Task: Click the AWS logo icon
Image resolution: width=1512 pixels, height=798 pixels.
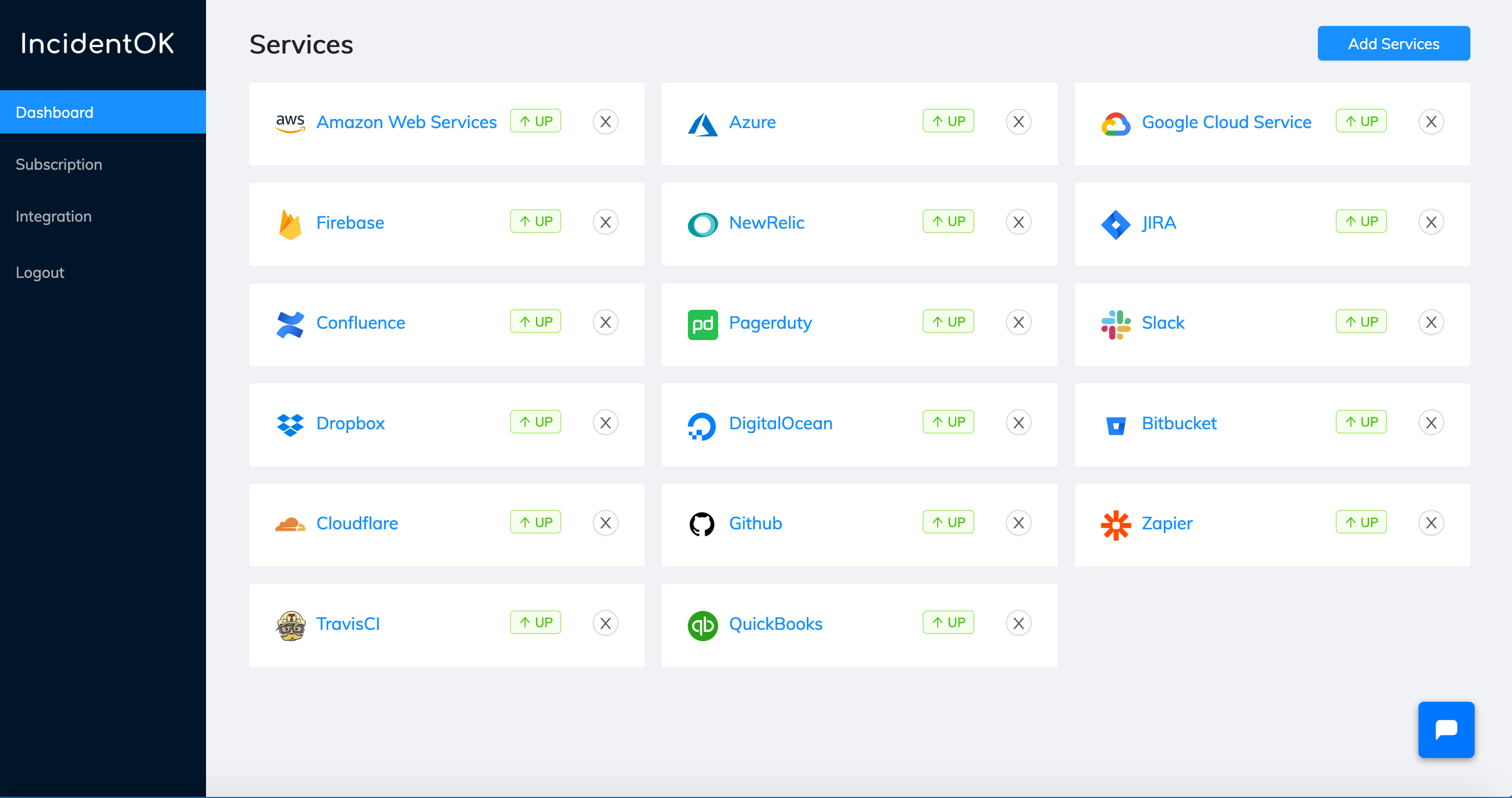Action: (x=290, y=122)
